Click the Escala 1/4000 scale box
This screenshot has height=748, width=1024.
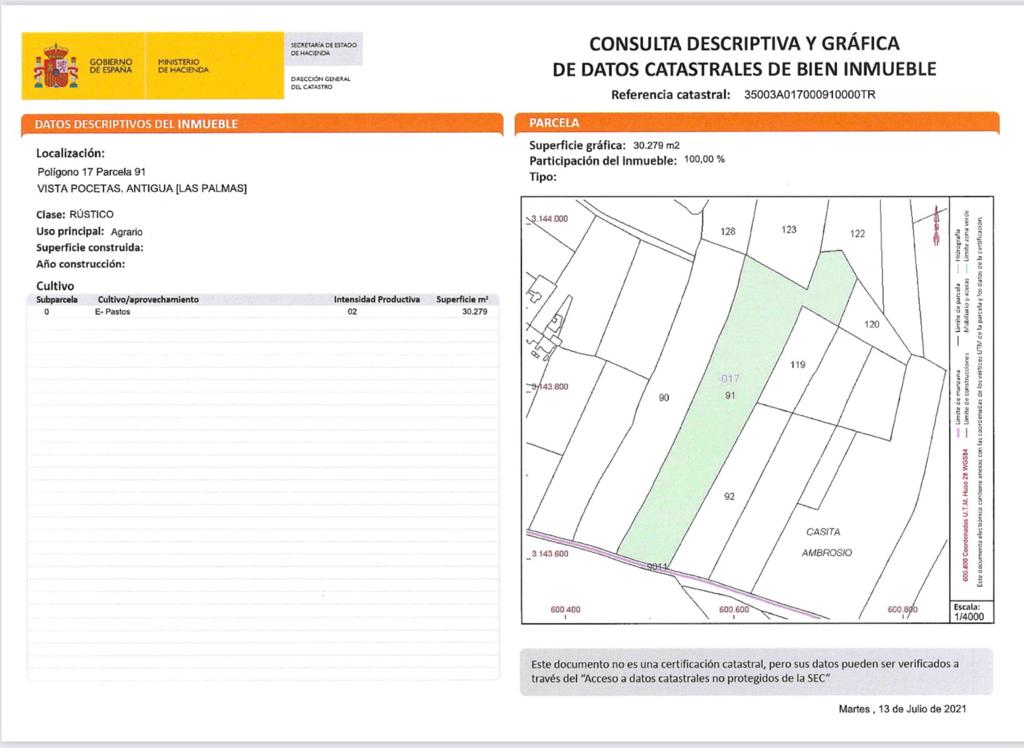tap(968, 611)
